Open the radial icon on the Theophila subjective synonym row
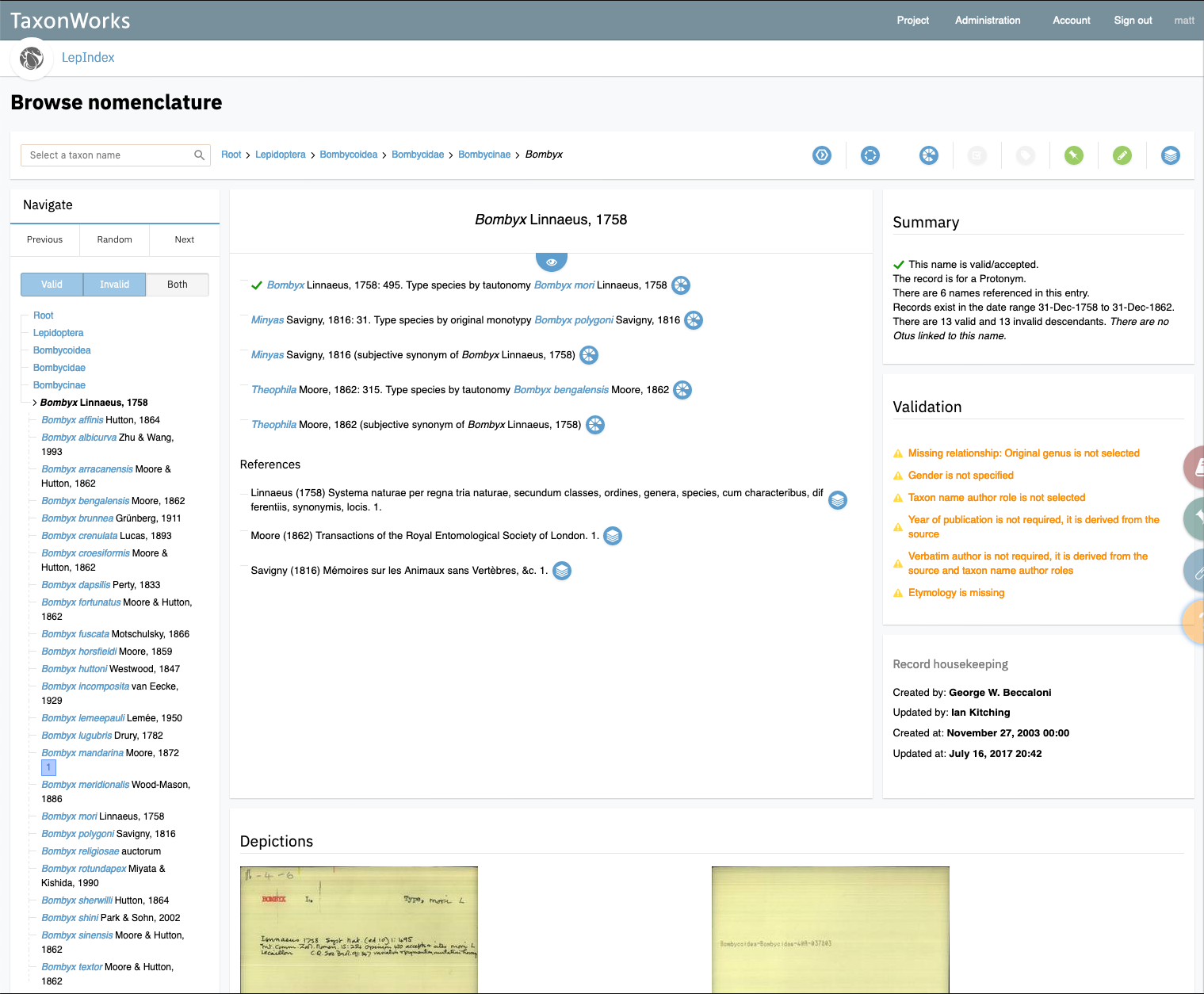This screenshot has height=994, width=1204. tap(595, 425)
